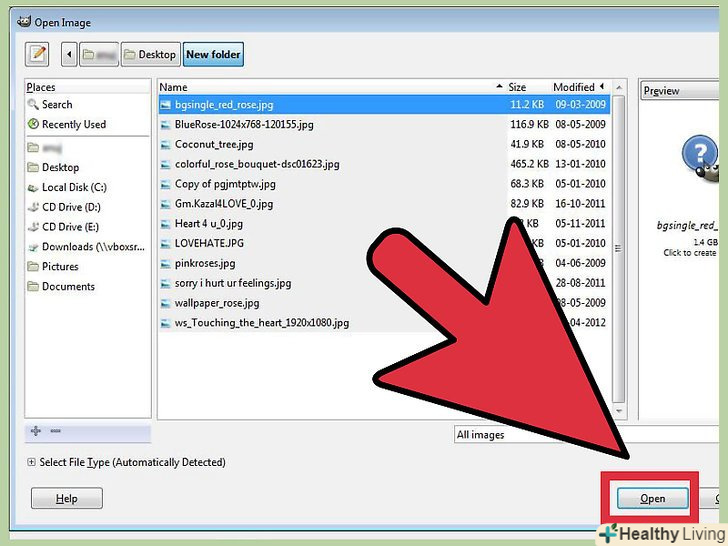The width and height of the screenshot is (728, 546).
Task: Select wallpaper_rose.jpg file
Action: (384, 303)
